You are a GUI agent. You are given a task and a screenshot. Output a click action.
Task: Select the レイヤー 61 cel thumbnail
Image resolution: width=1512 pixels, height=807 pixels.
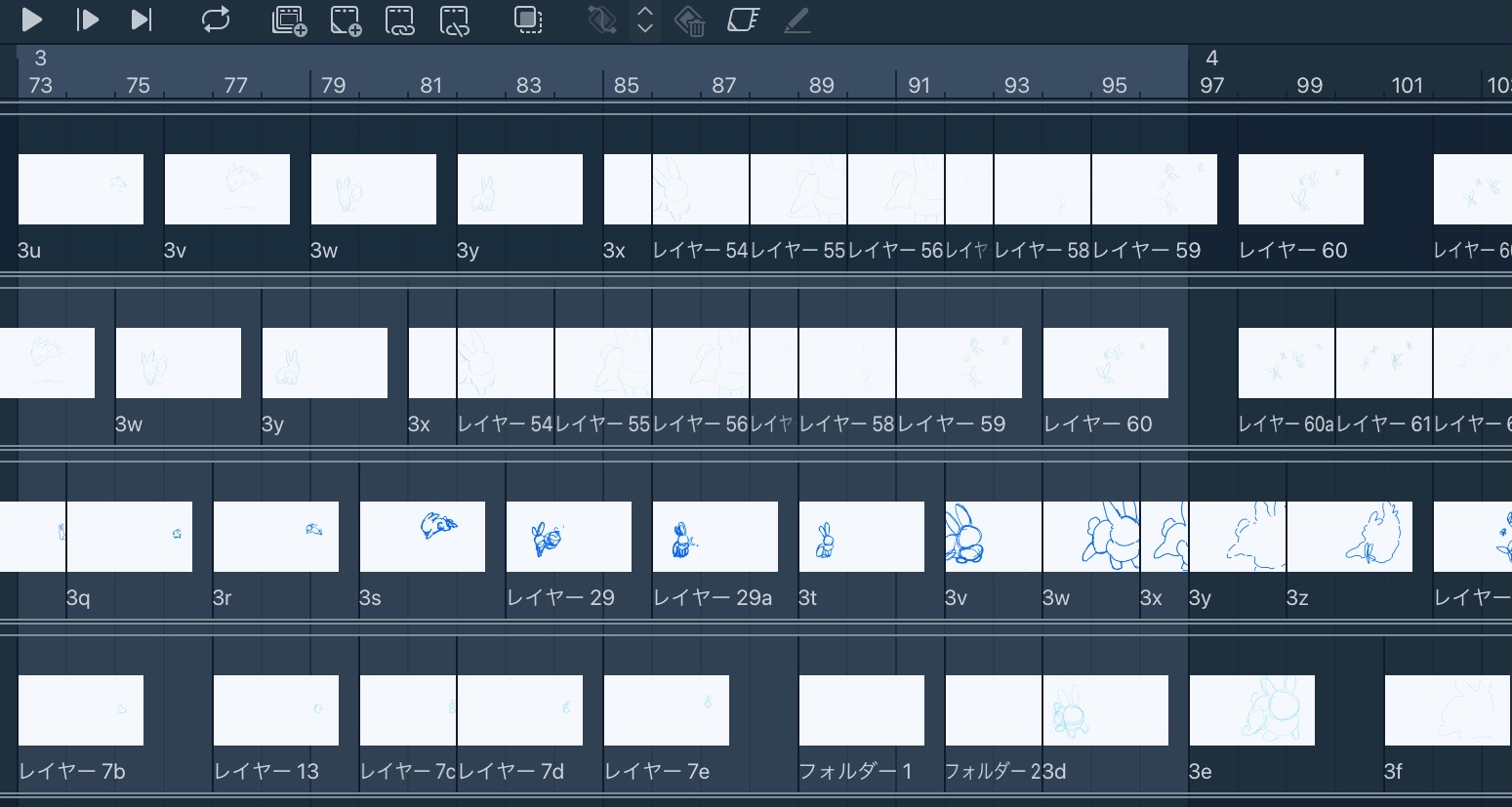(1384, 363)
